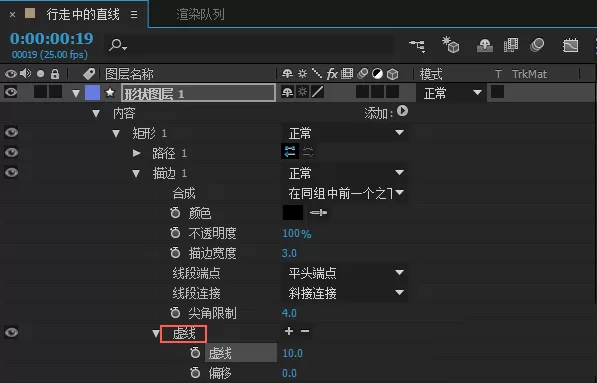
Task: Toggle stopwatch for 颜色 property
Action: 175,212
